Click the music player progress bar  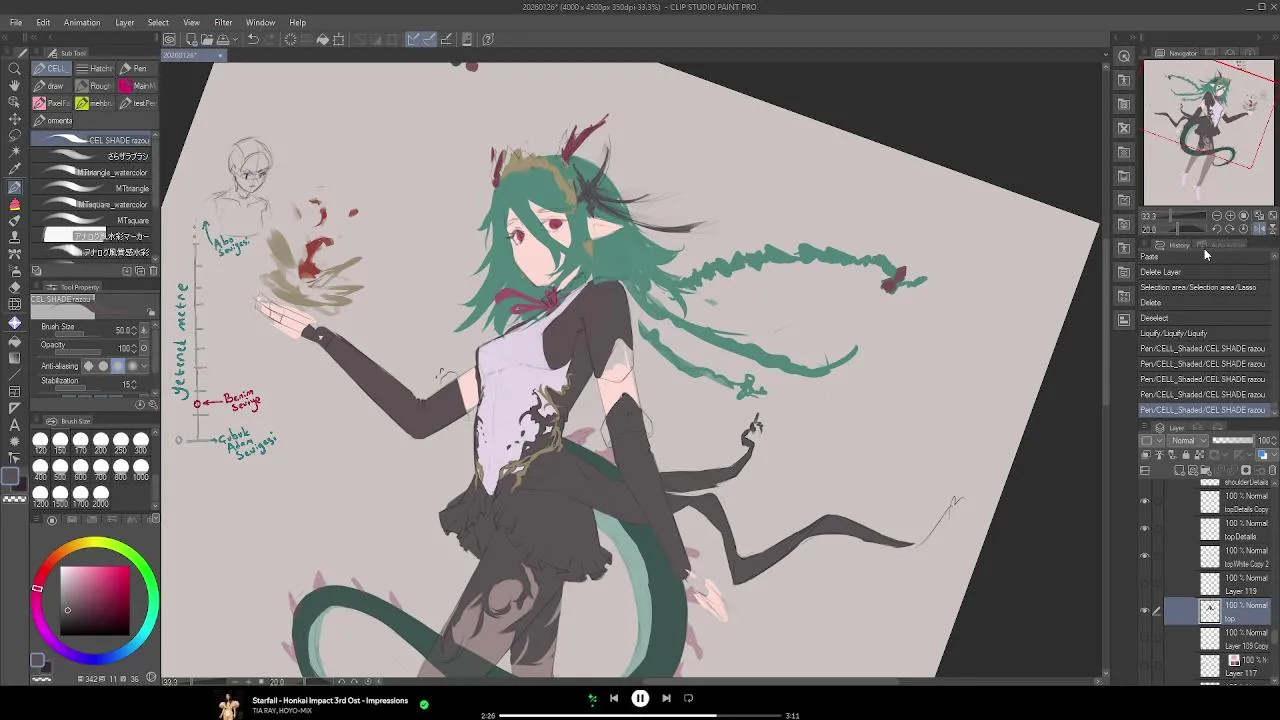point(640,716)
